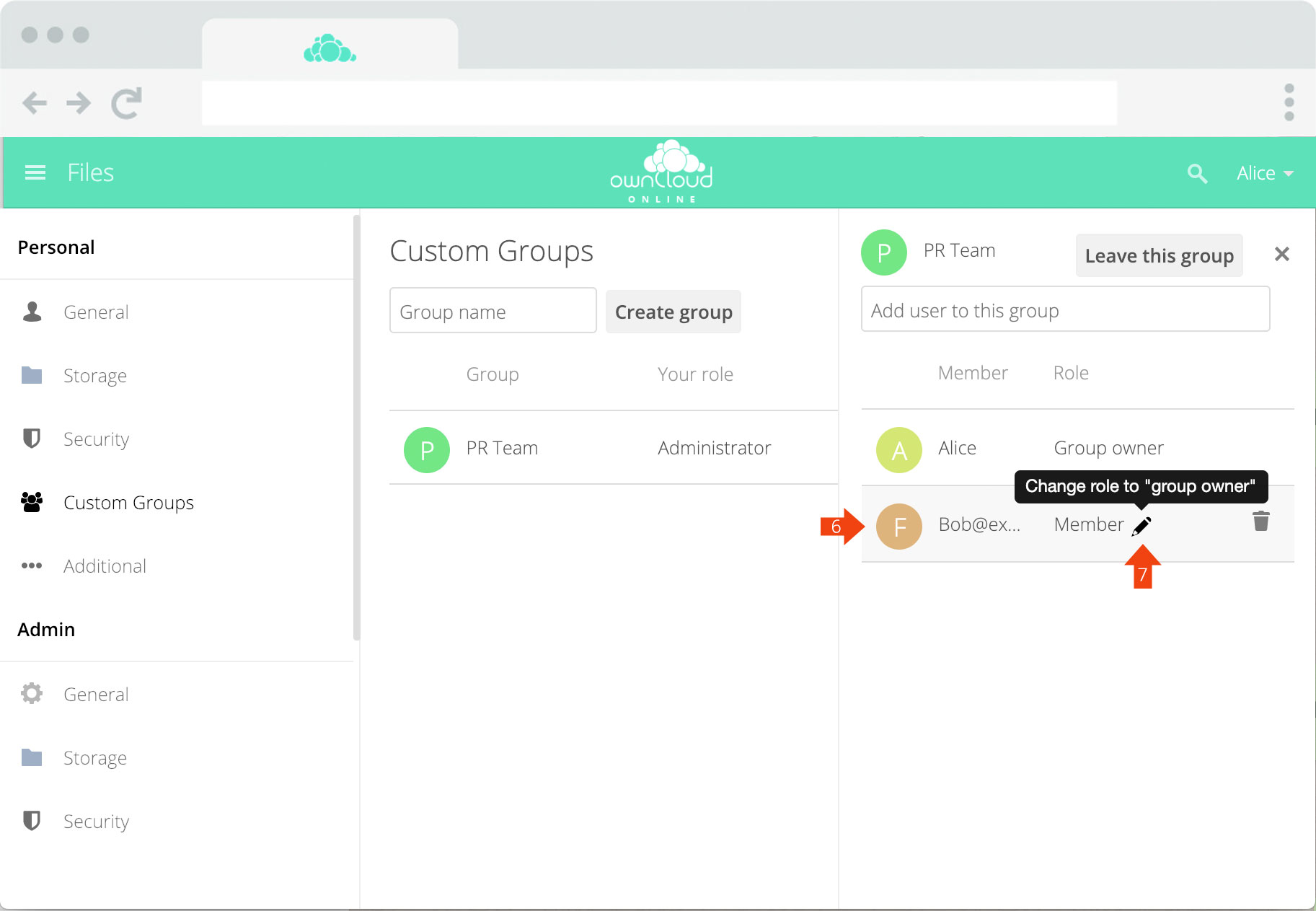Go back with the browser back arrow
This screenshot has height=911, width=1316.
35,103
